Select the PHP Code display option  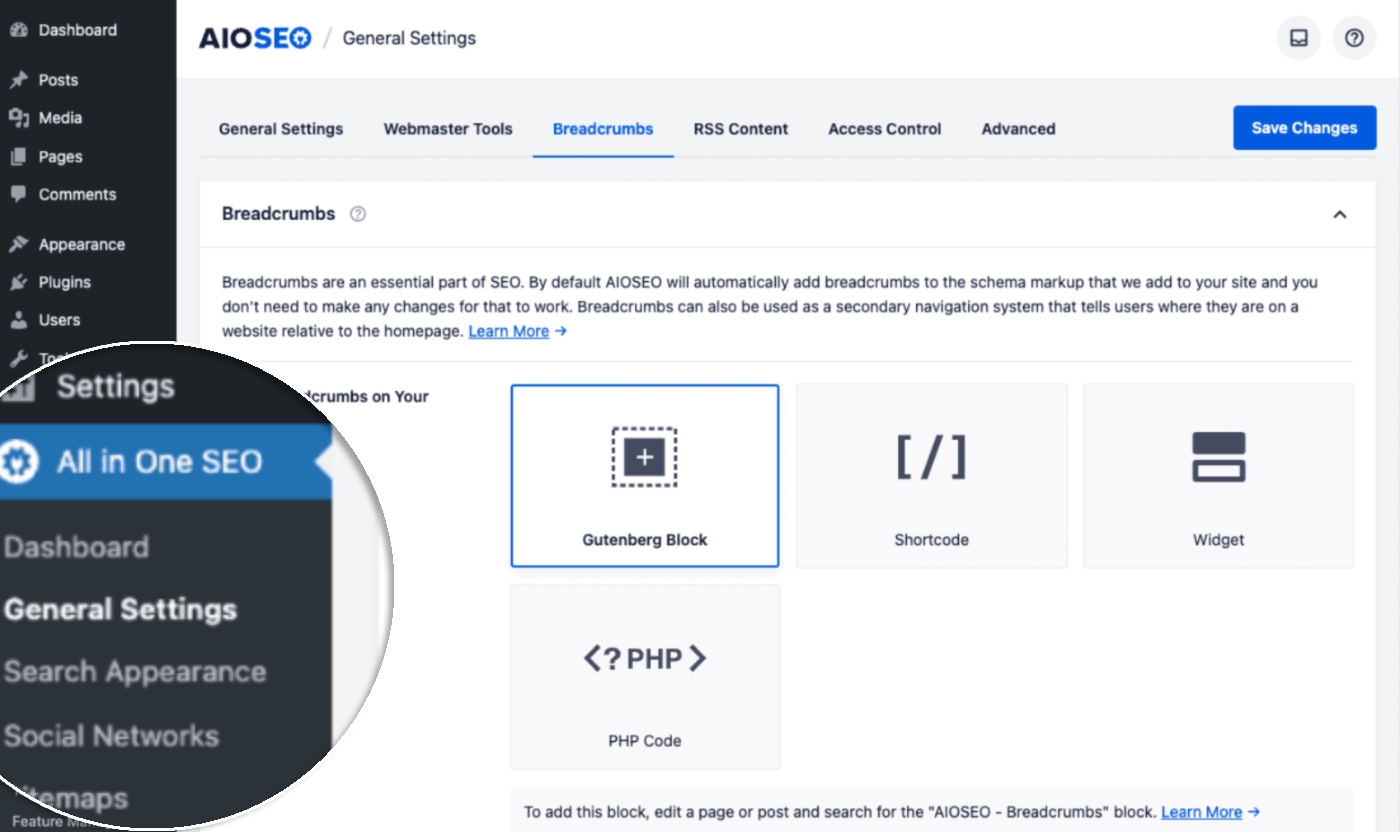645,677
